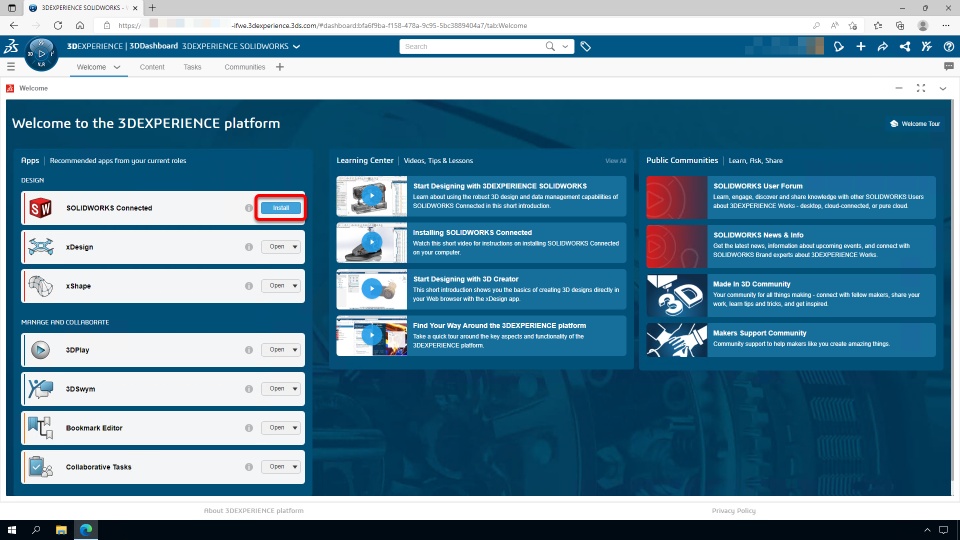
Task: Play Installing SOLIDWORKS Connected video
Action: point(372,242)
